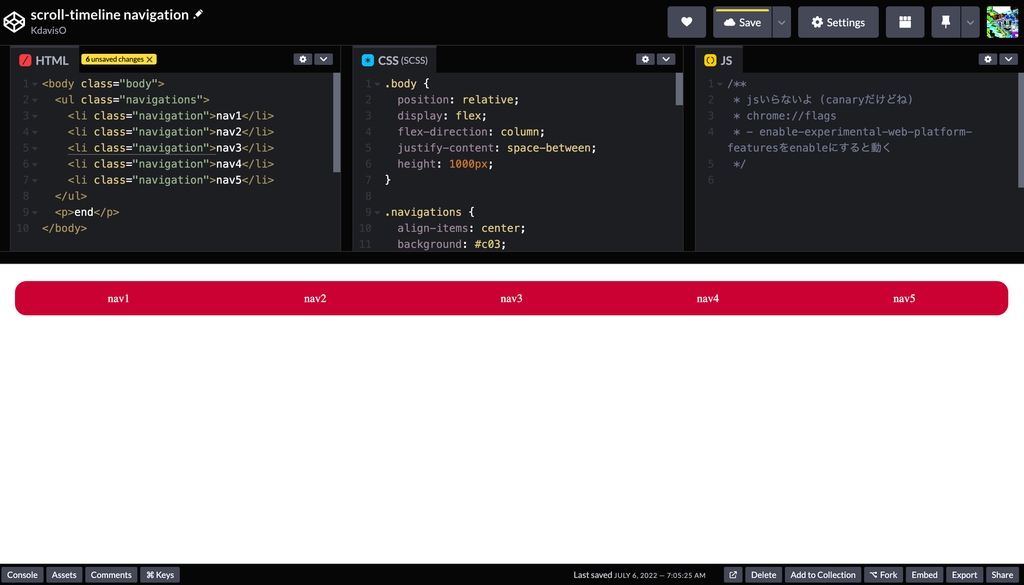Fold HTML line 2 ul tag
The image size is (1024, 585).
[x=35, y=100]
